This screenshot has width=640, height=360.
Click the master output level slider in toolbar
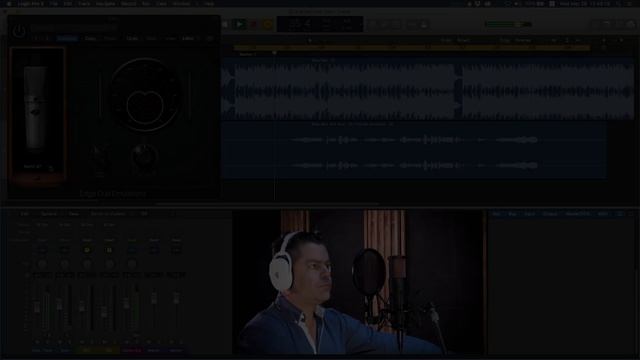pos(508,24)
